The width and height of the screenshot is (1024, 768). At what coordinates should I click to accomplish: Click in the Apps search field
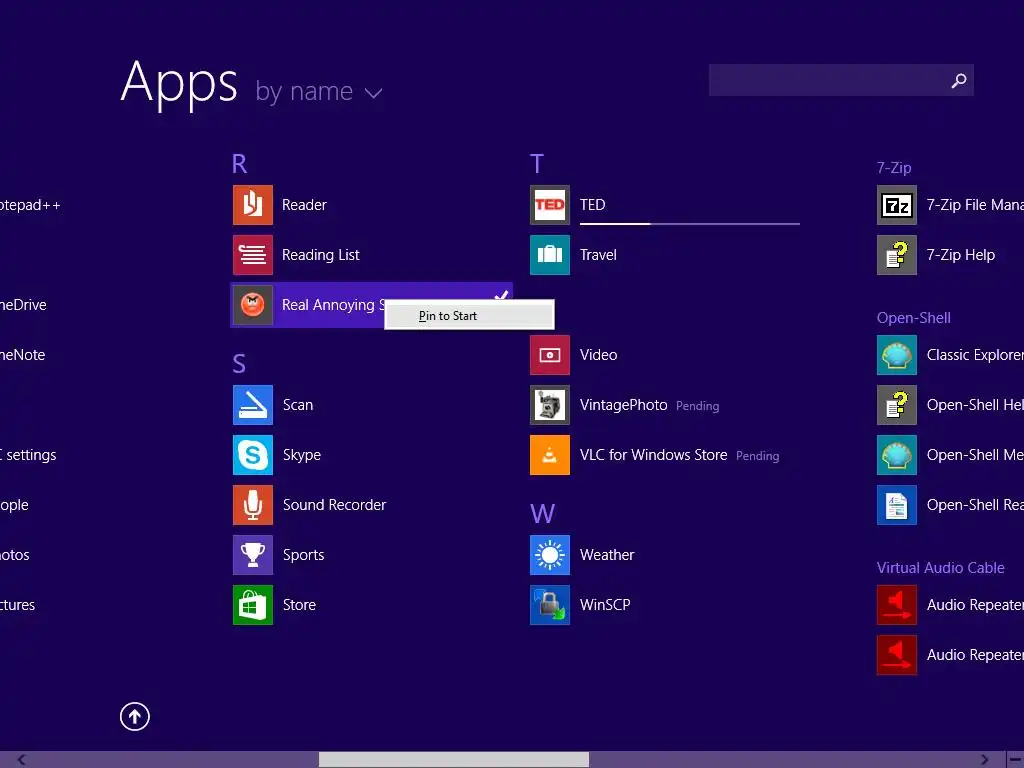(841, 80)
